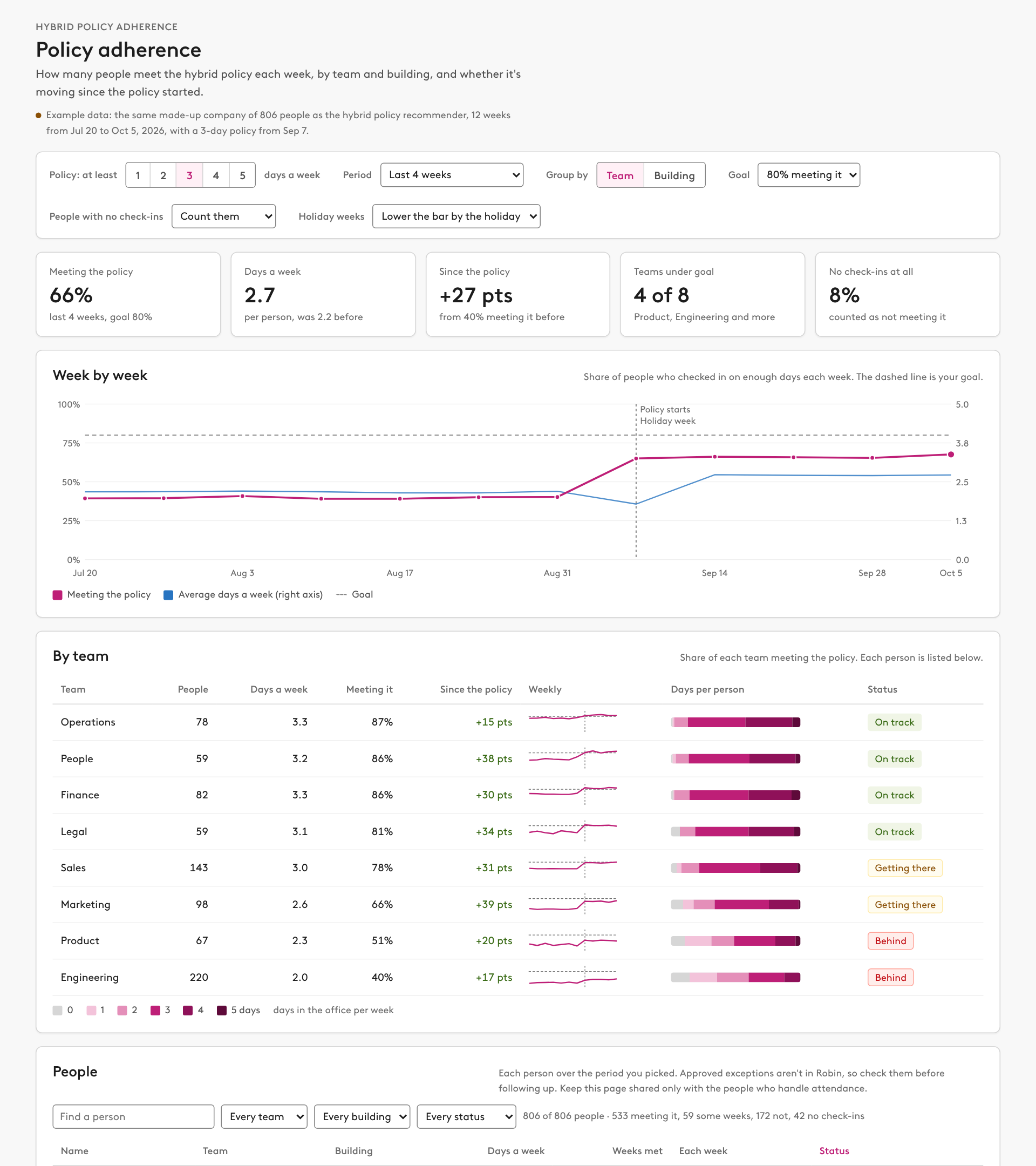Viewport: 1036px width, 1166px height.
Task: Click the dashed Goal legend entry
Action: click(355, 594)
